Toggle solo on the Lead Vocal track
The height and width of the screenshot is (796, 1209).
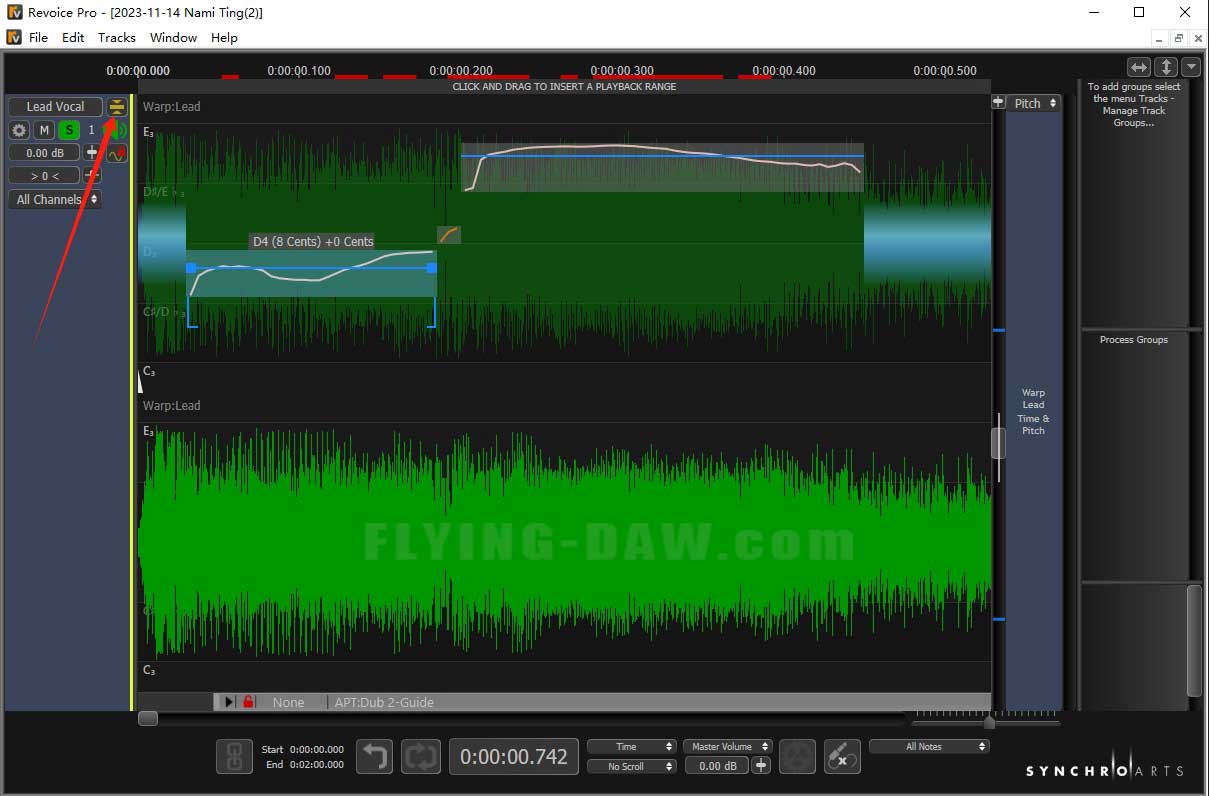[x=68, y=130]
